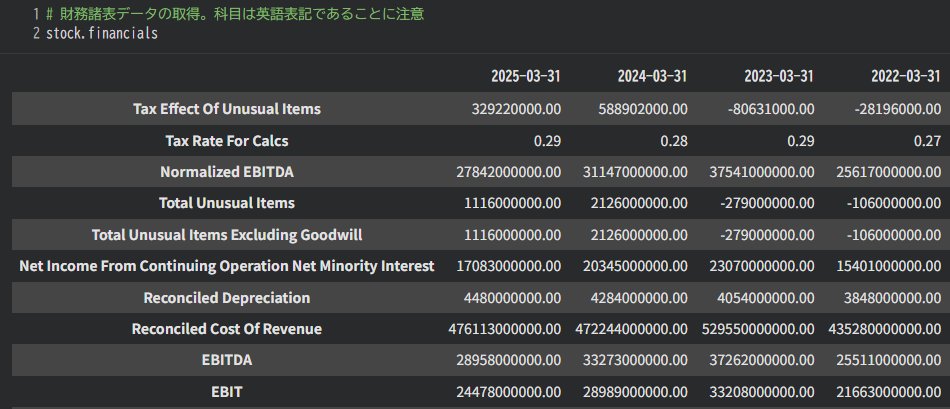The image size is (950, 409).
Task: Click EBIT value 33208000000.00
Action: [x=762, y=392]
